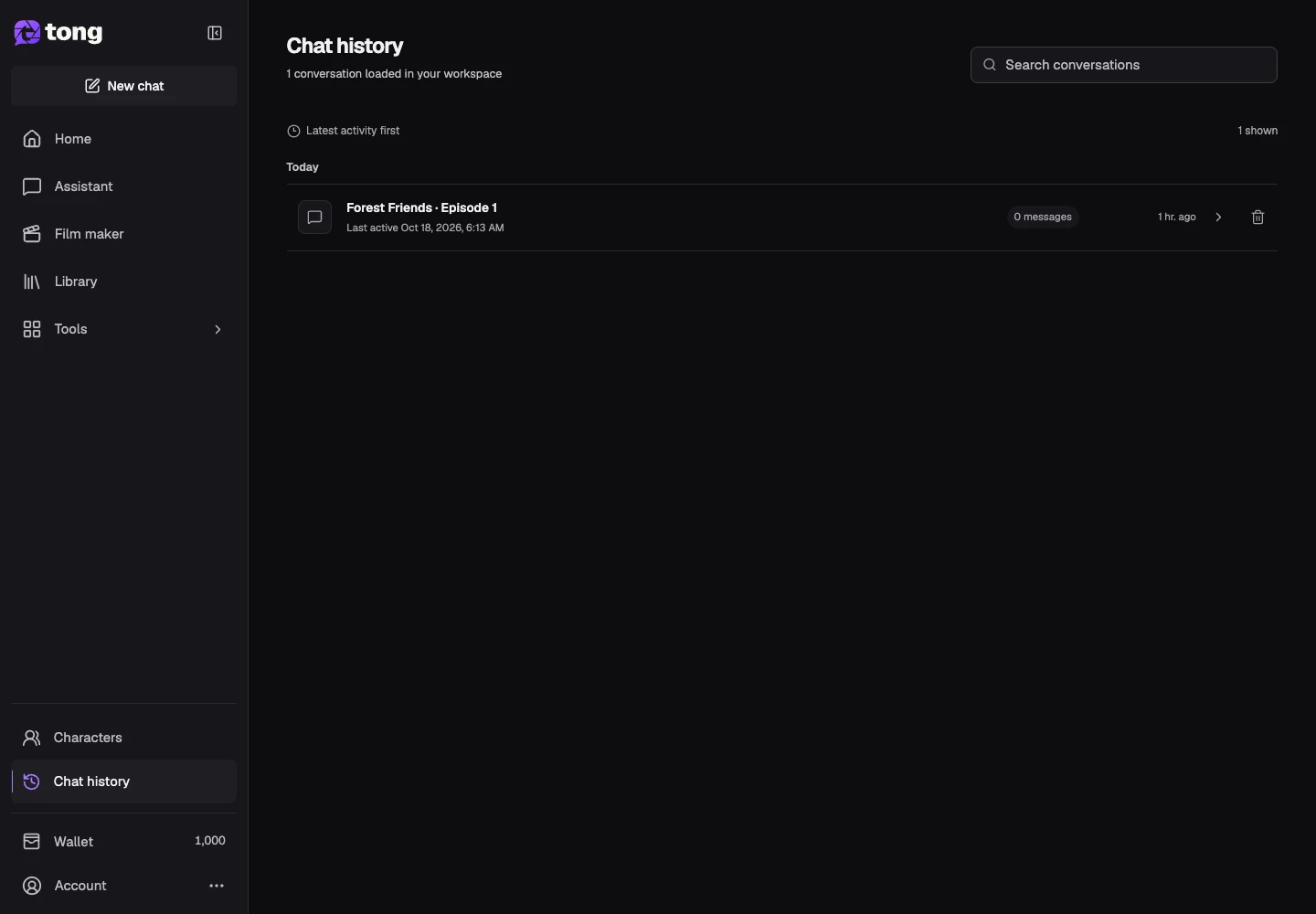Screen dimensions: 1316x914
Task: Click the clock icon beside Latest activity
Action: [x=293, y=131]
